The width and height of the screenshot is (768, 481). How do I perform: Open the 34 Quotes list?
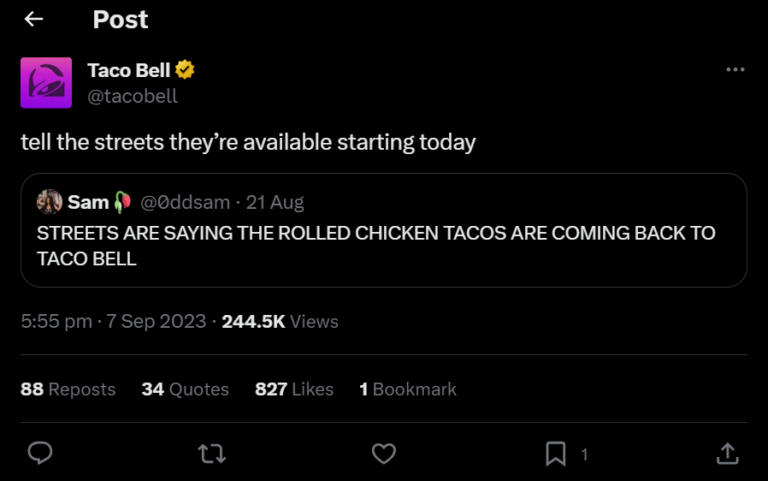point(185,389)
